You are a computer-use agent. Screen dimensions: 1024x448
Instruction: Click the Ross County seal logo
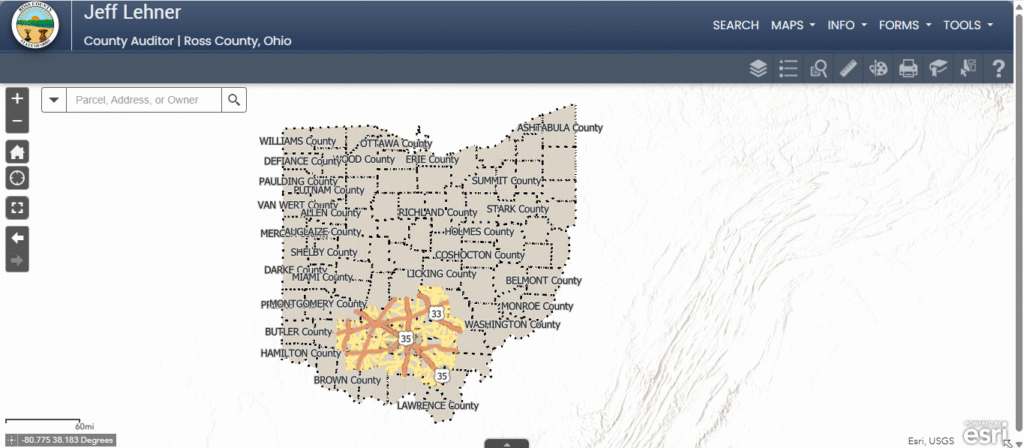(35, 26)
